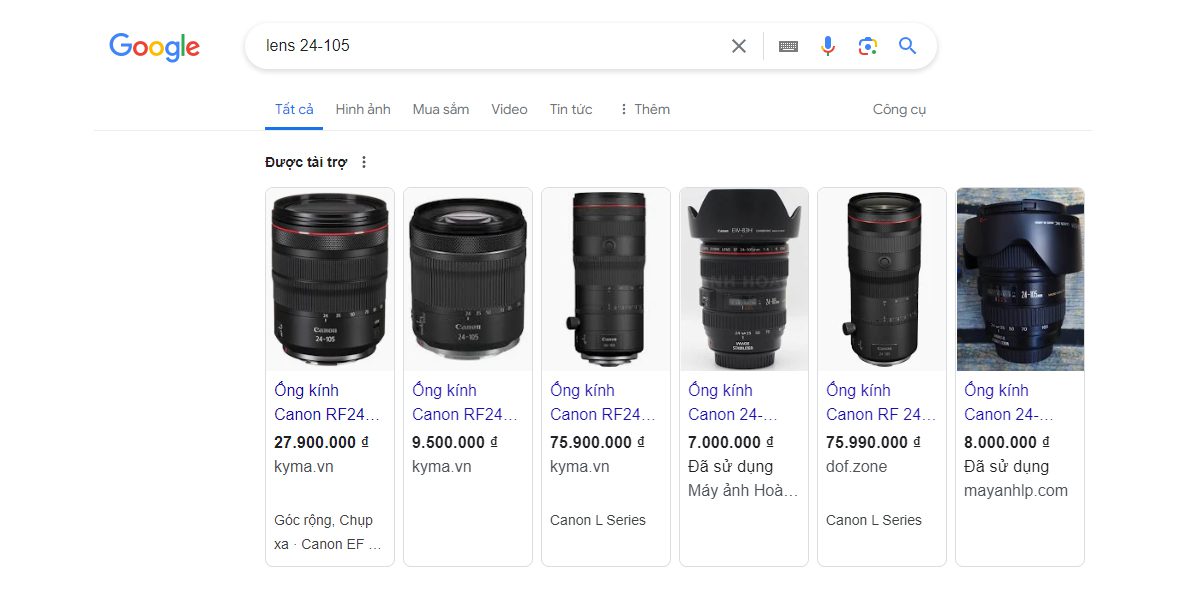Click the Google logo
The width and height of the screenshot is (1186, 593).
point(154,47)
